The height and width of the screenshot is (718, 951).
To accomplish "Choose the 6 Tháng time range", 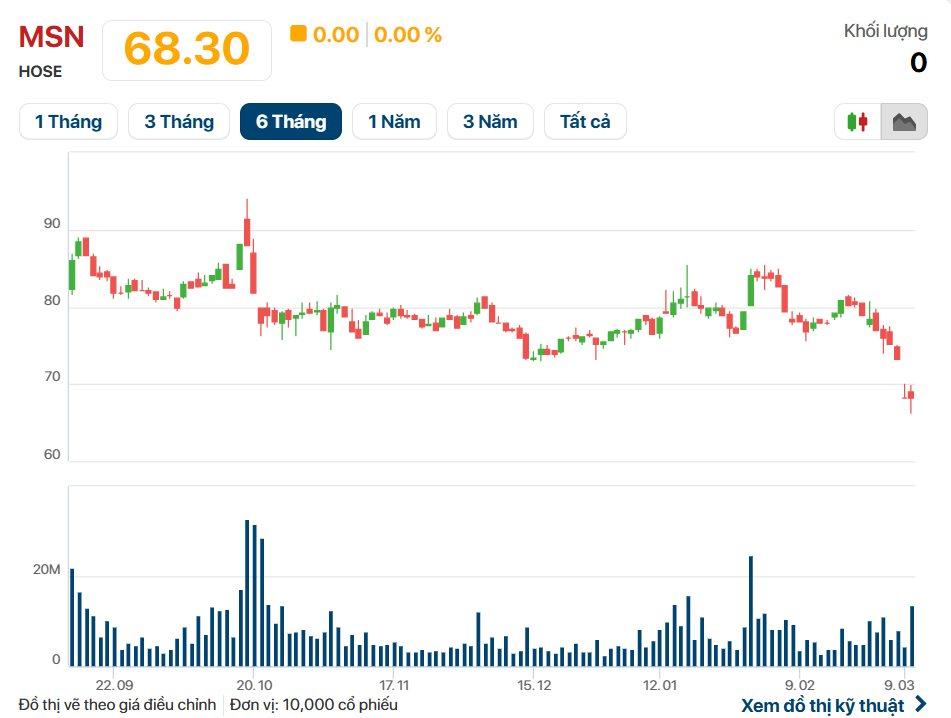I will (291, 122).
